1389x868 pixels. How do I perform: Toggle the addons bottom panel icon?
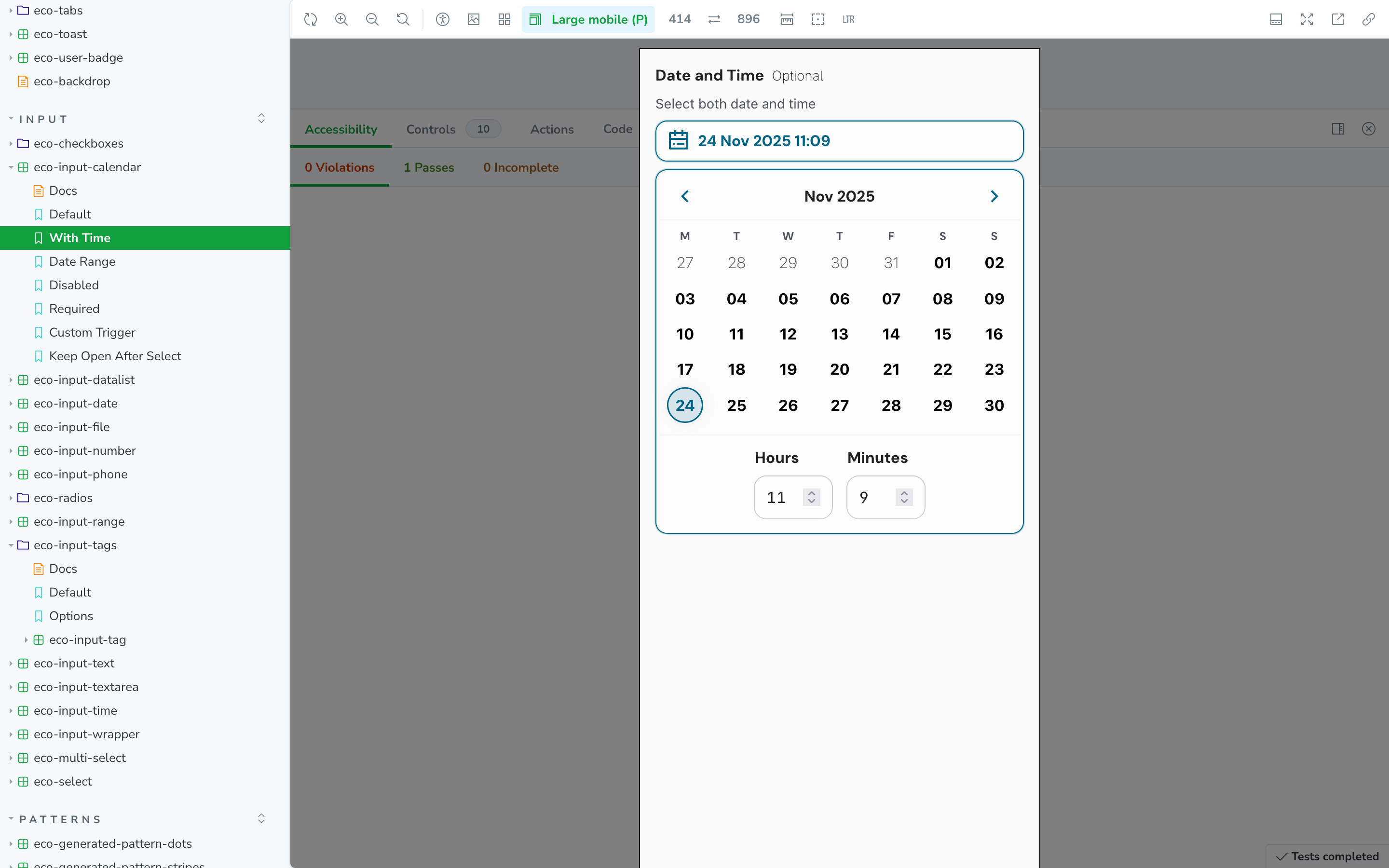coord(1276,19)
